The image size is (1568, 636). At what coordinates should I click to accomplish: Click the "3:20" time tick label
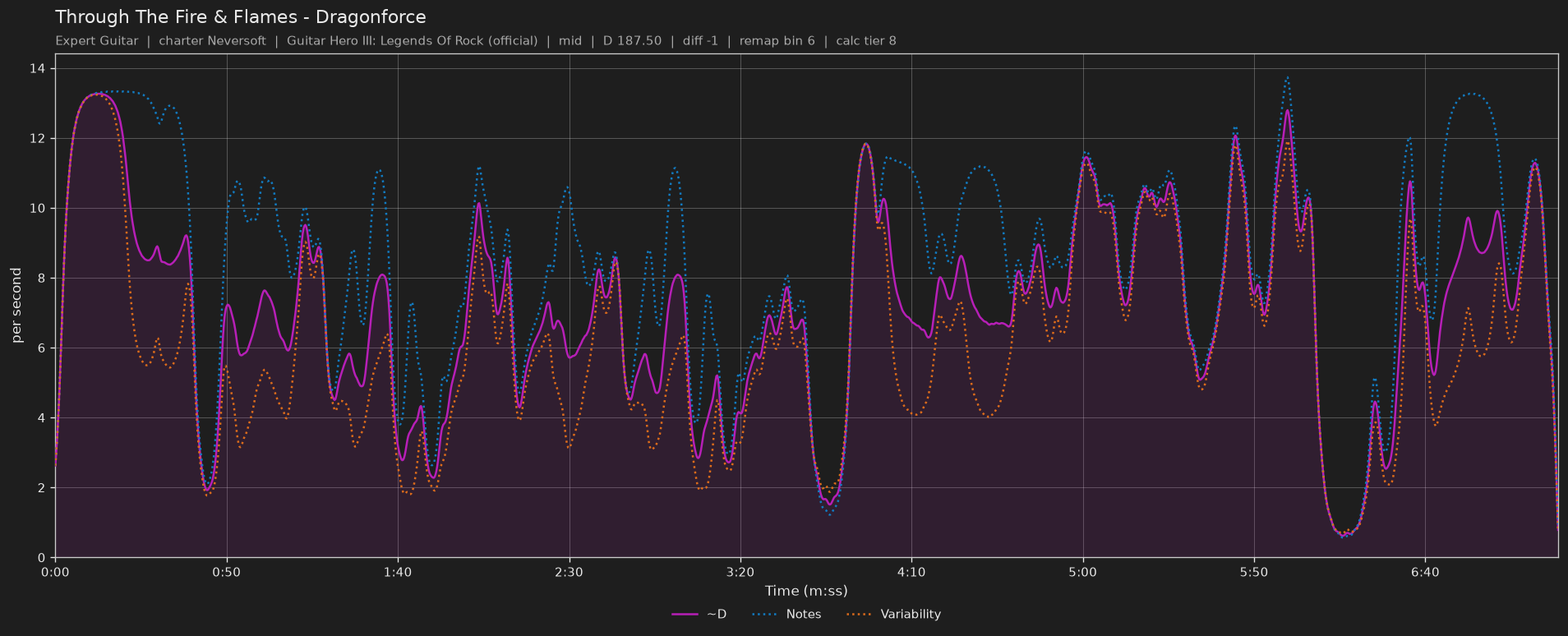pyautogui.click(x=740, y=573)
